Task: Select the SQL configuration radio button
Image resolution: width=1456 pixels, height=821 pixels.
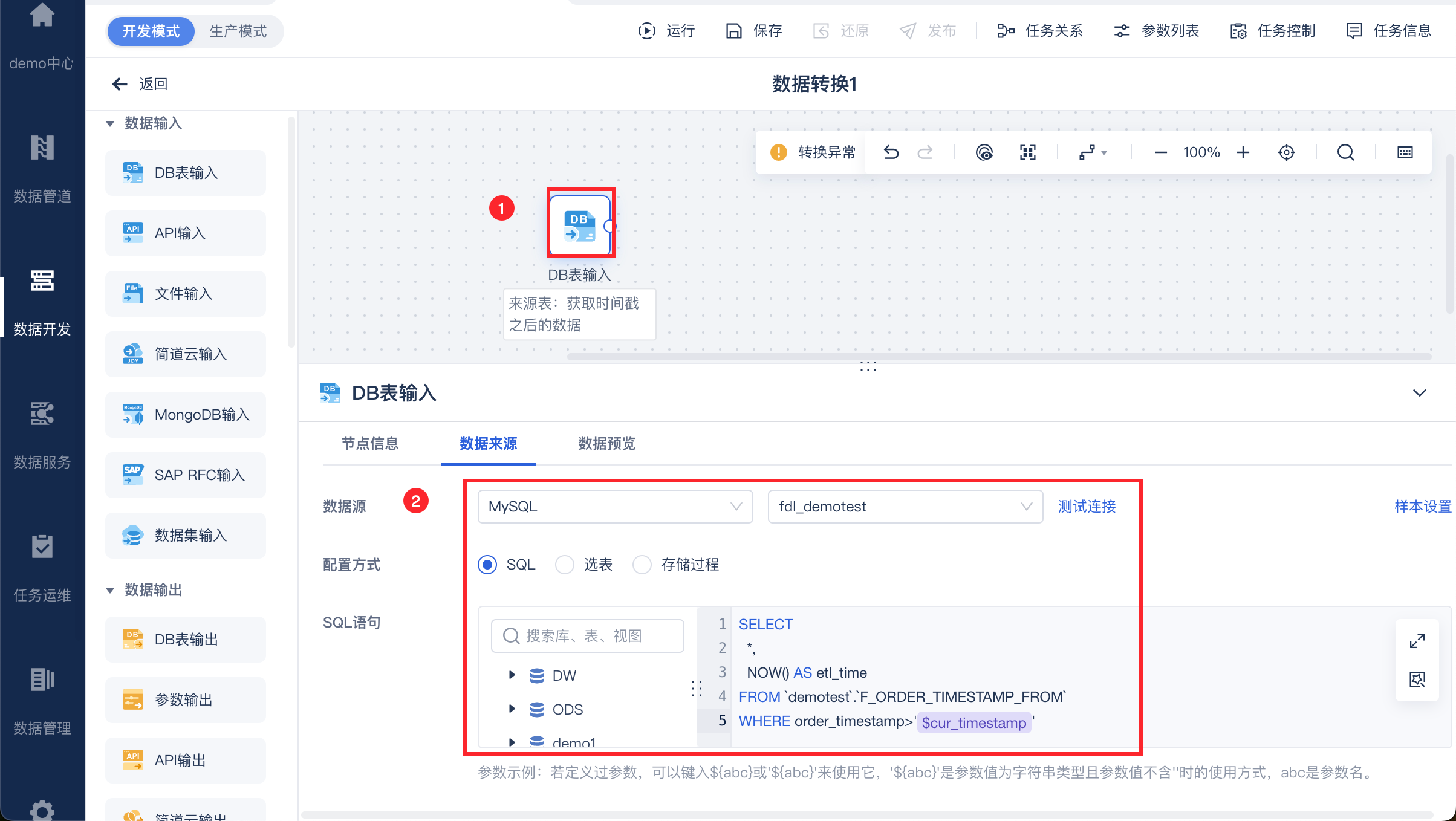Action: pyautogui.click(x=487, y=565)
